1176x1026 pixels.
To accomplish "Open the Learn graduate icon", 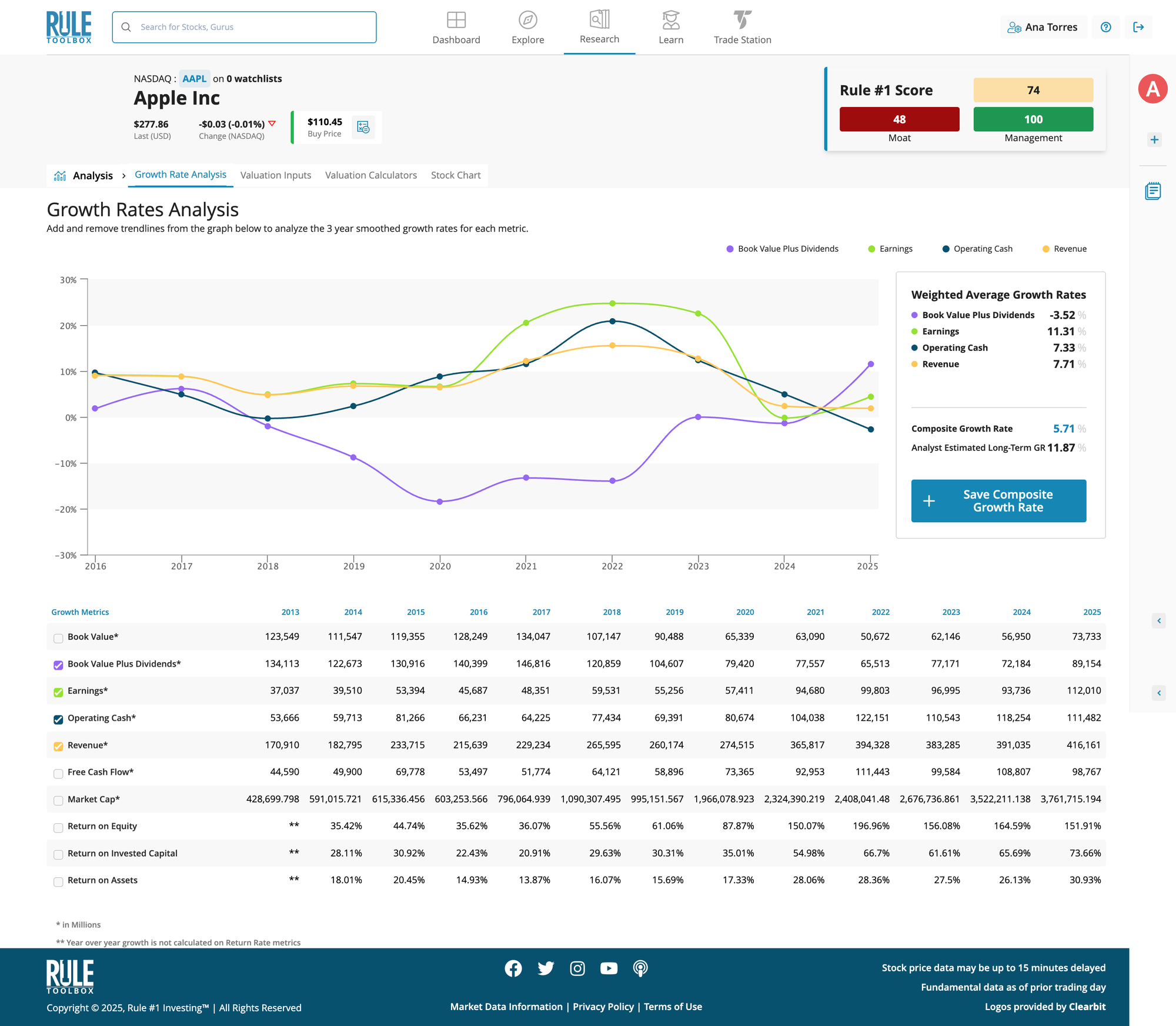I will tap(671, 20).
